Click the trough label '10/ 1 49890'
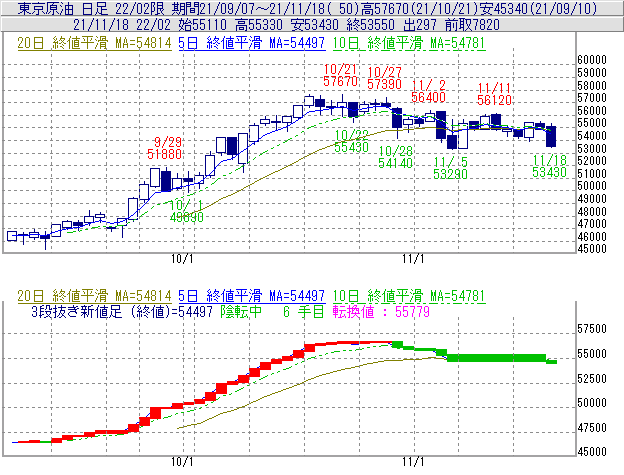Viewport: 624px width, 475px height. (186, 211)
